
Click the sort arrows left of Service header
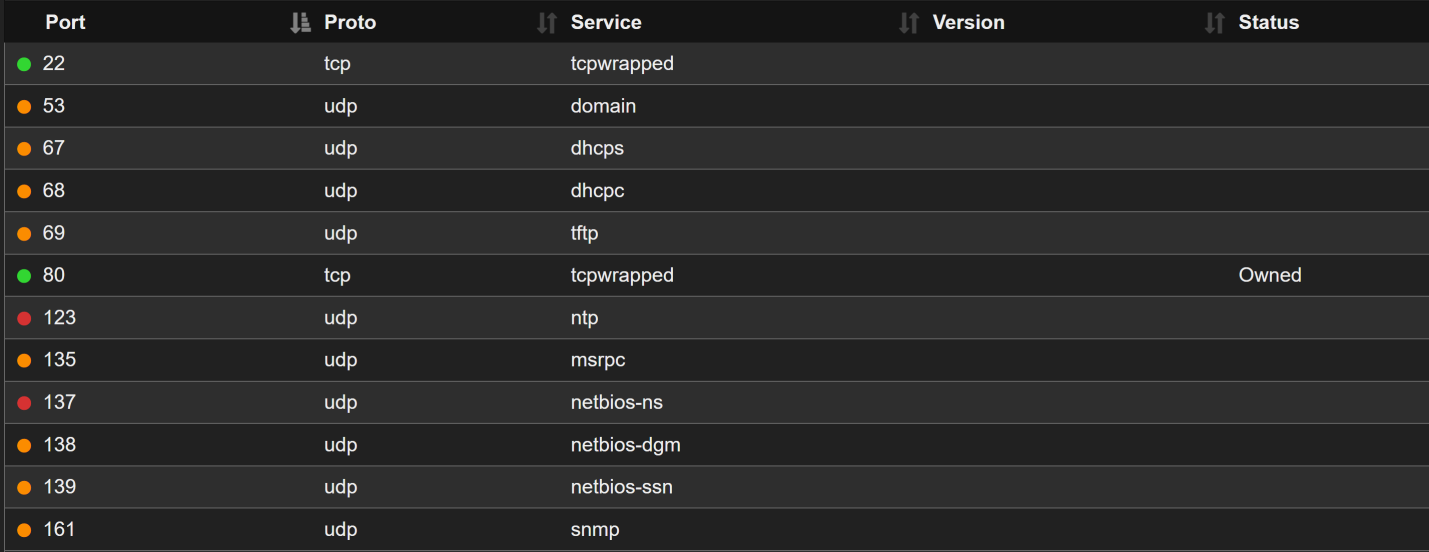pos(546,23)
